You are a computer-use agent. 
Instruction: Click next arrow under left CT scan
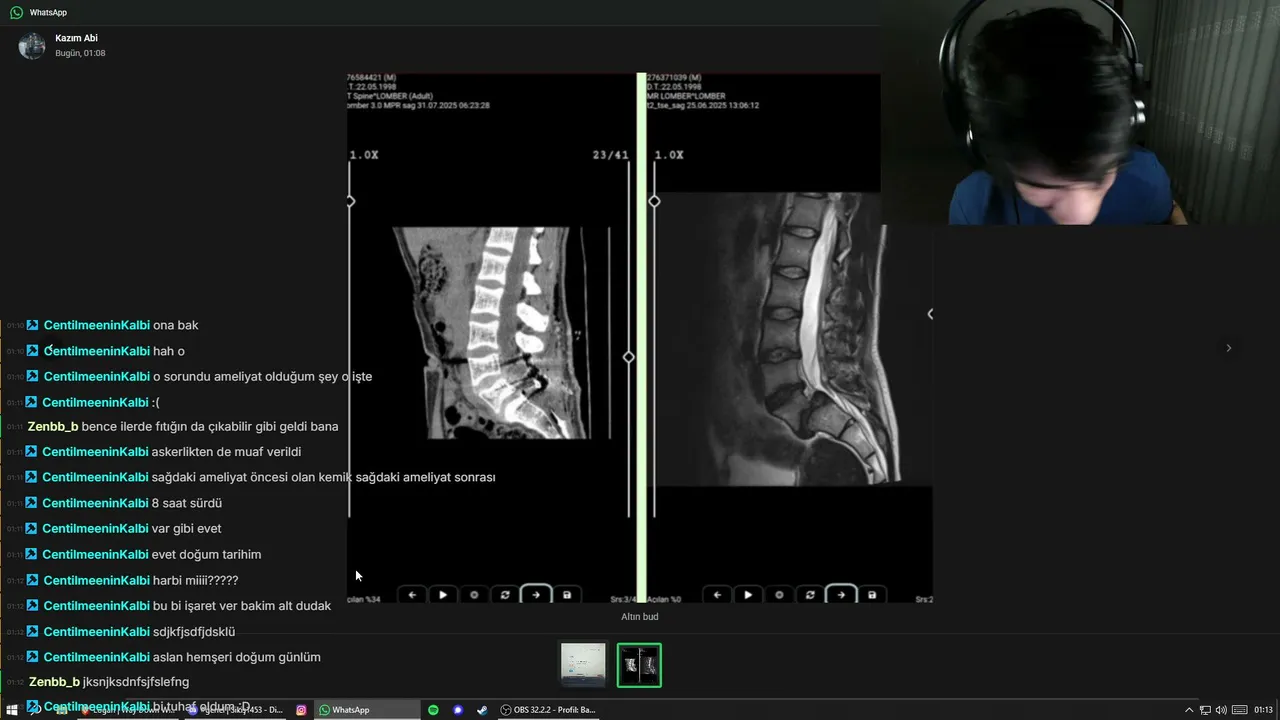(x=536, y=594)
